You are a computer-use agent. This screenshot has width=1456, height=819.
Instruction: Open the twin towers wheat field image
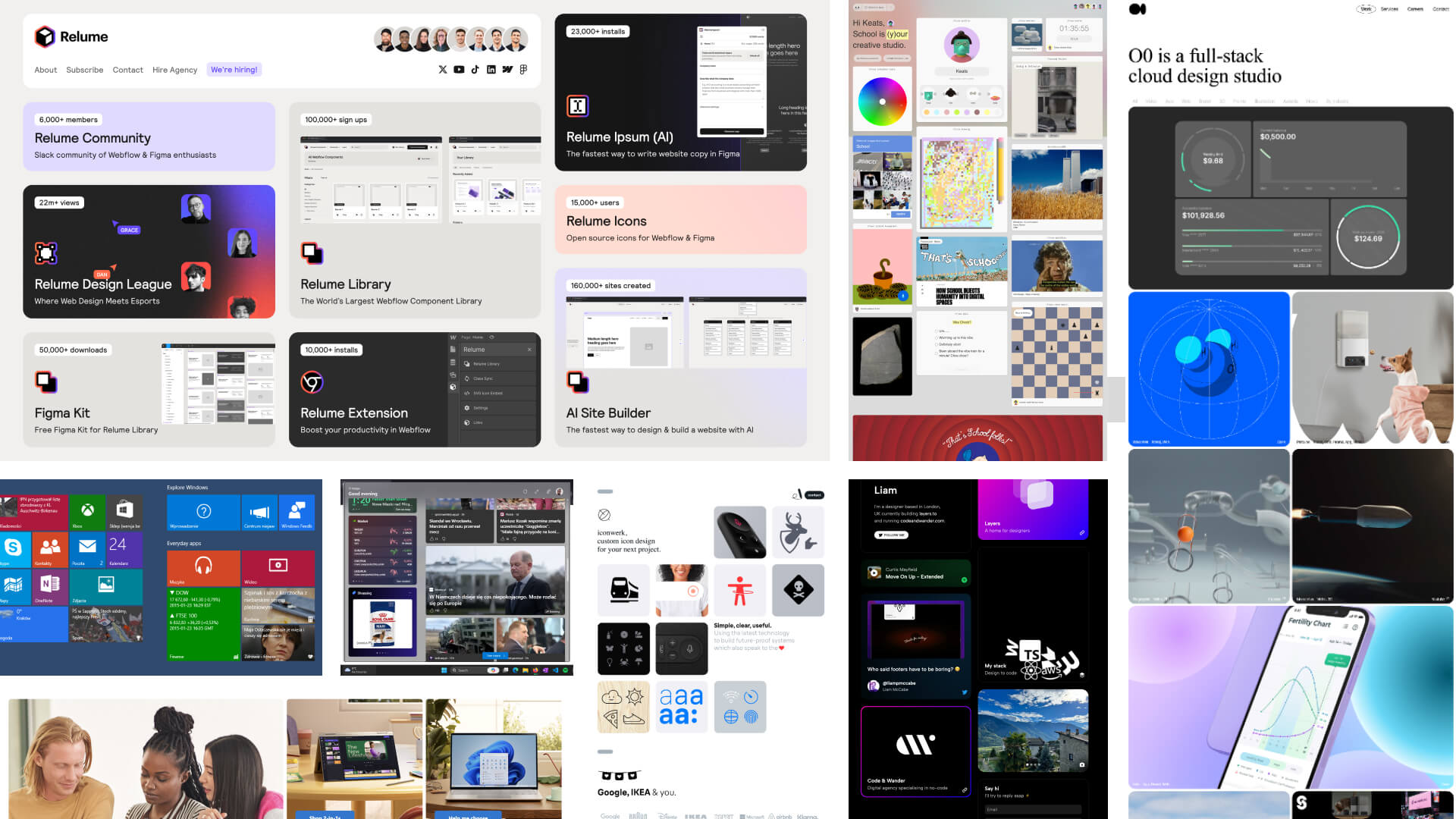(1057, 184)
